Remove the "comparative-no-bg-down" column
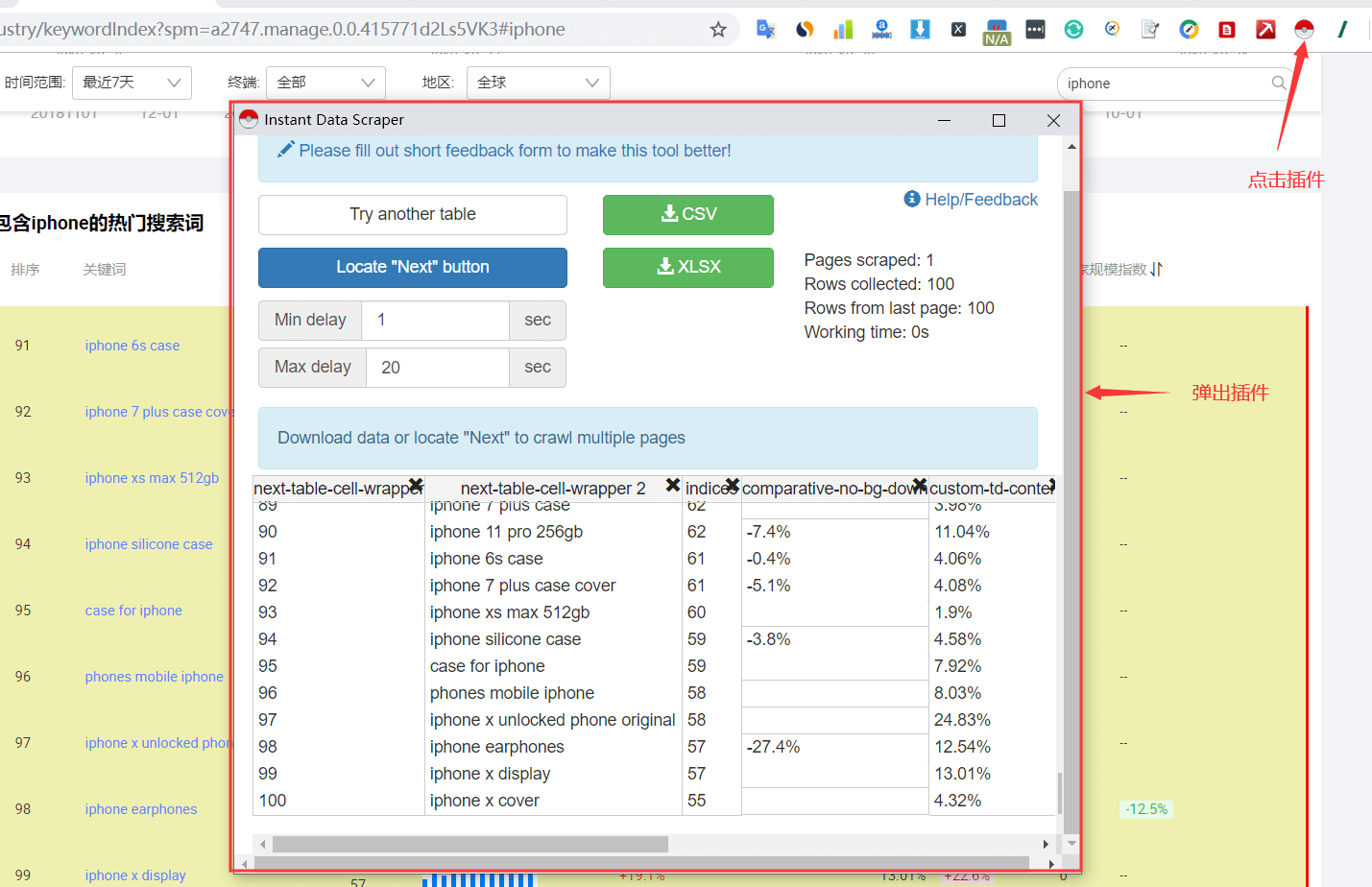Image resolution: width=1372 pixels, height=887 pixels. pyautogui.click(x=919, y=486)
